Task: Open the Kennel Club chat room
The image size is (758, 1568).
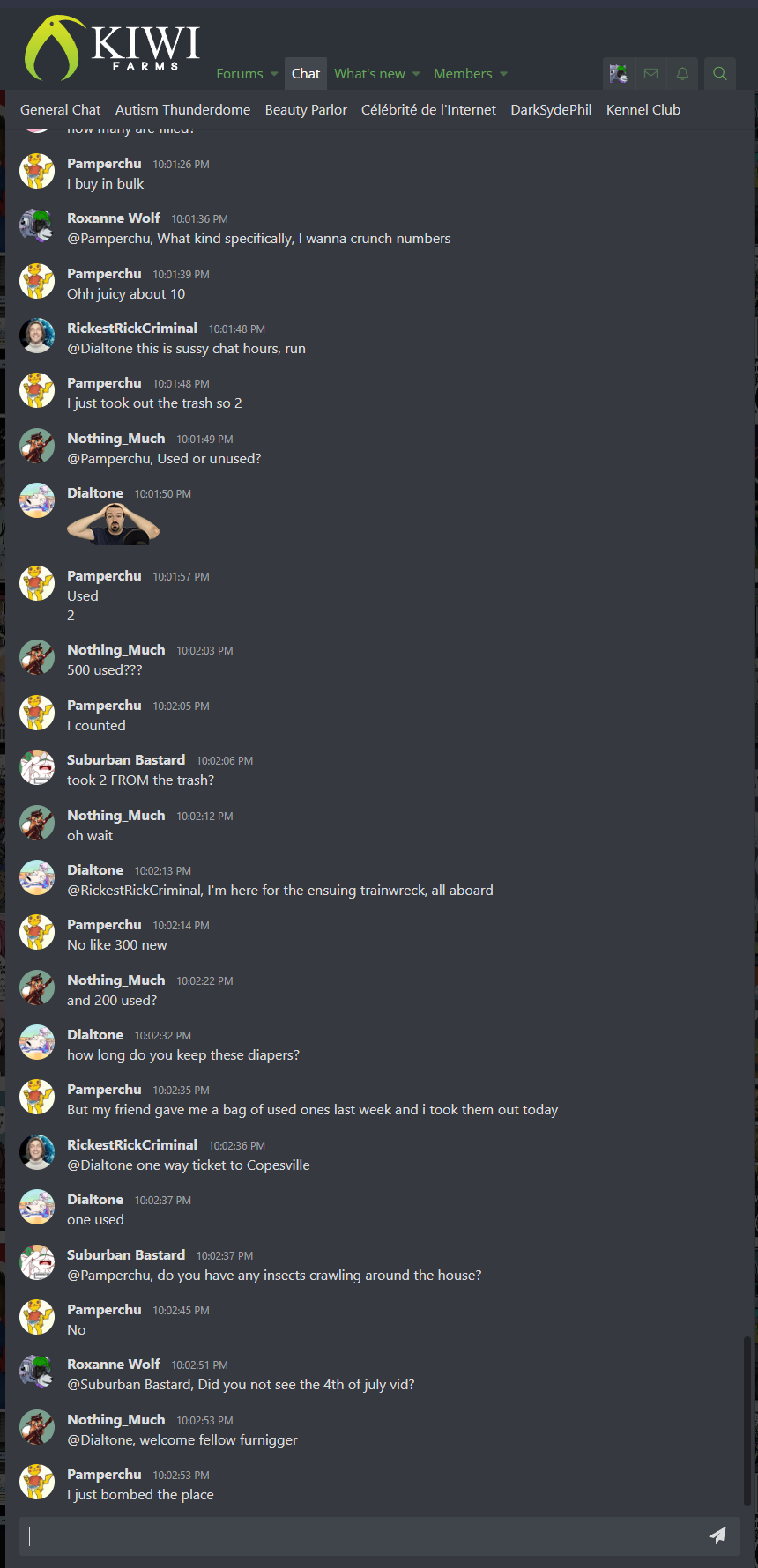Action: [643, 110]
